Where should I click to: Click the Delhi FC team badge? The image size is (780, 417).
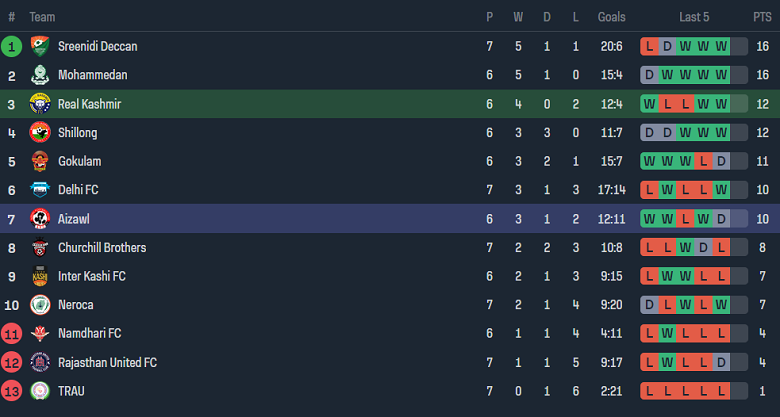tap(40, 190)
